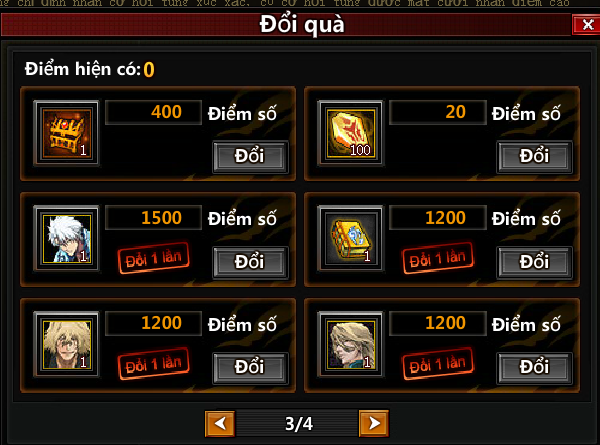Click the 1500 point cost field

pos(153,218)
